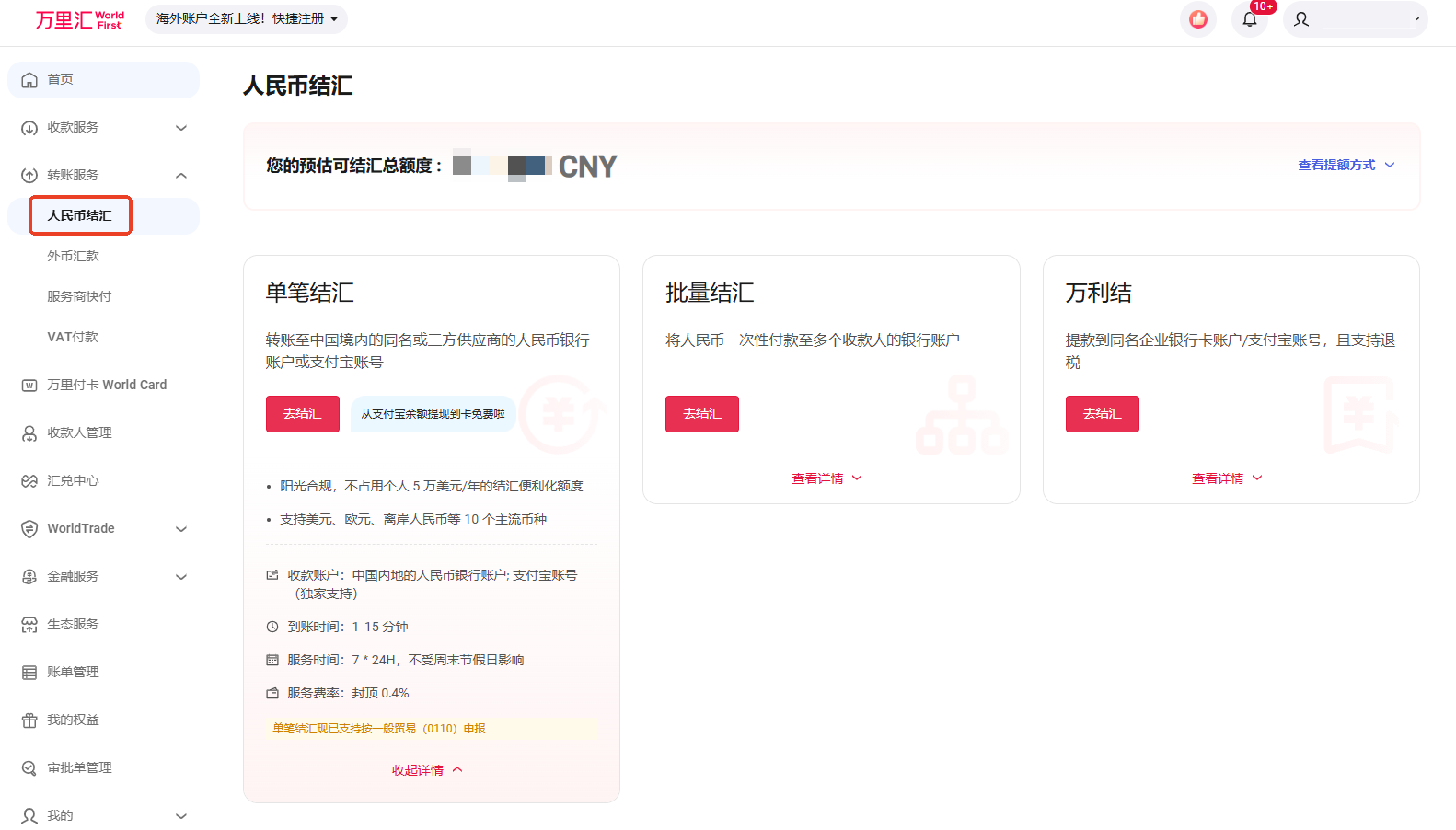Open the 海外账户全新上线 dropdown
1456x830 pixels.
[246, 19]
